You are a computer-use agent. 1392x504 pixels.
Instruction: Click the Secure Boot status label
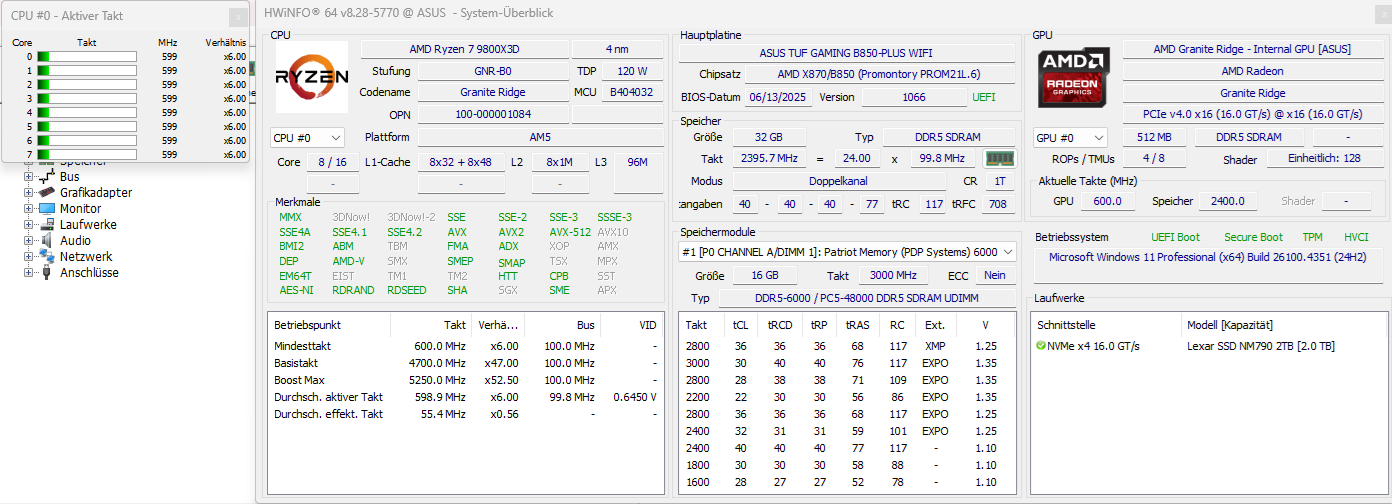(x=1253, y=237)
